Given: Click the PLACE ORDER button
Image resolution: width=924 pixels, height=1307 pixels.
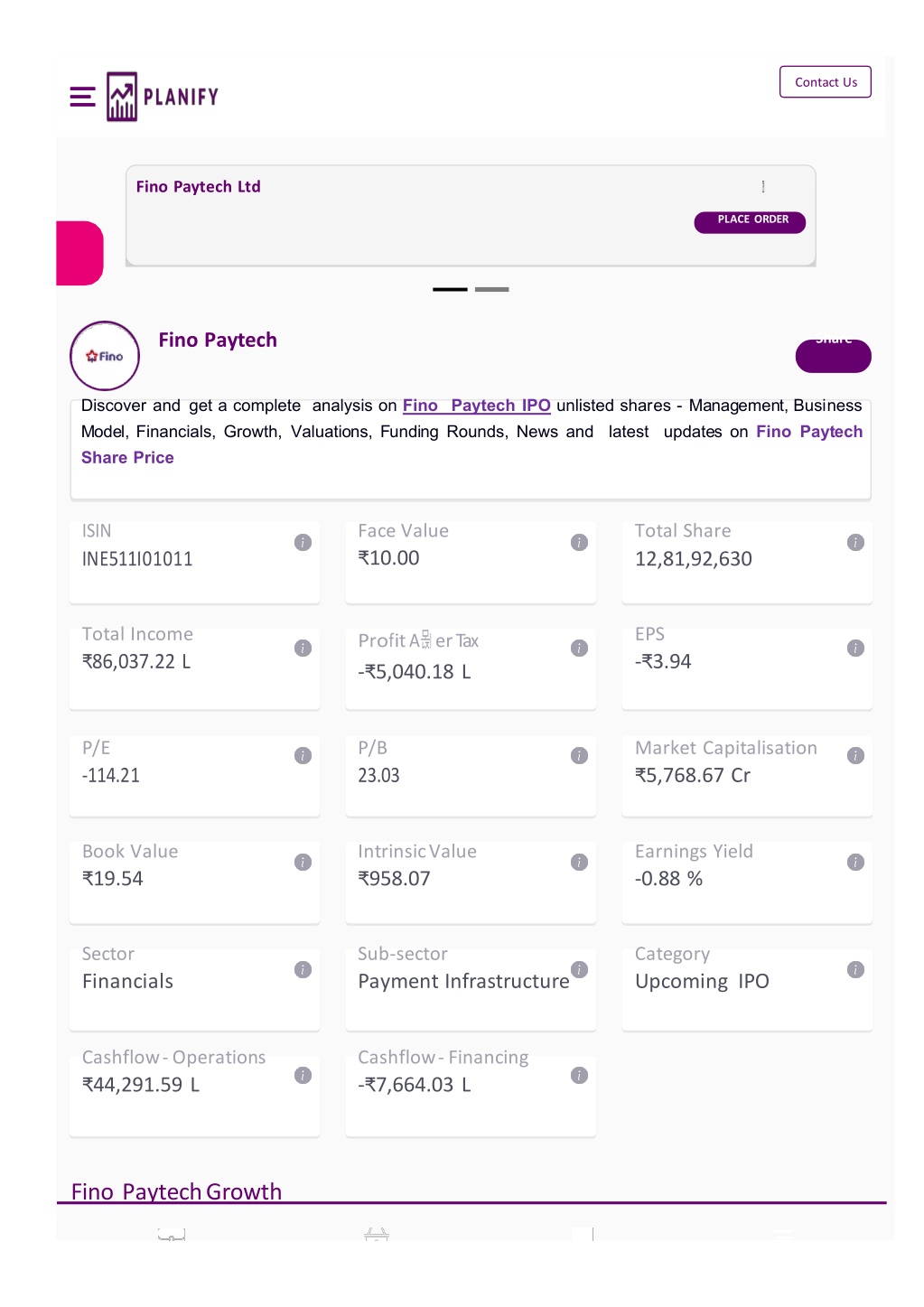Looking at the screenshot, I should (x=750, y=221).
